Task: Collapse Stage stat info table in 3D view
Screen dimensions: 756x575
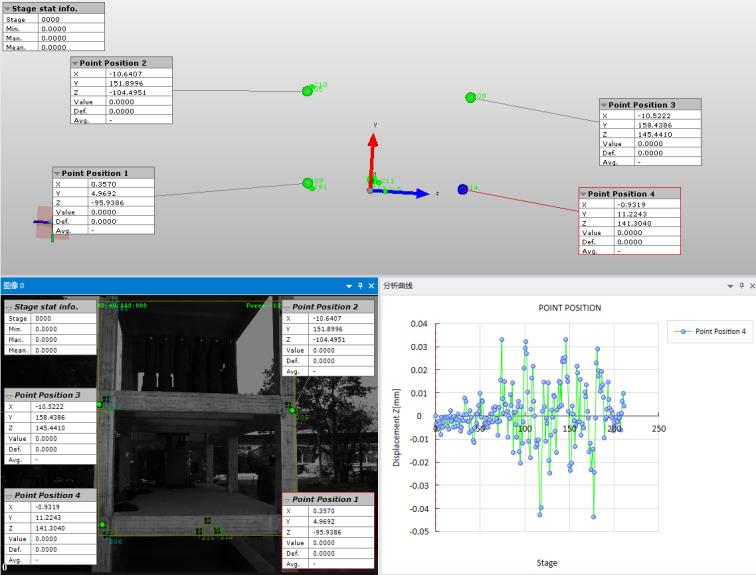Action: 6,8
